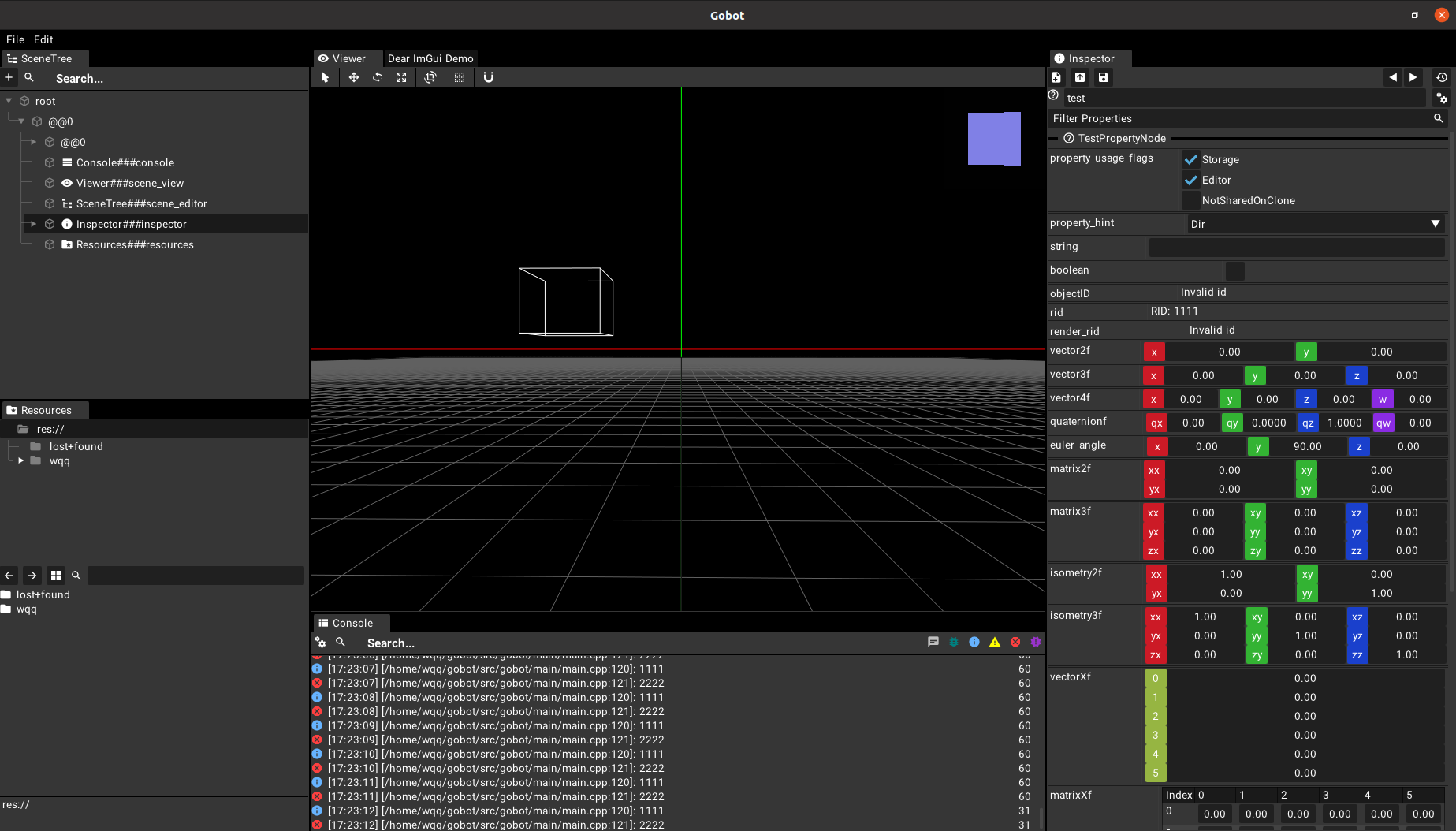Screen dimensions: 1456x831
Task: Click Filter Properties magnifier icon
Action: tap(1439, 118)
